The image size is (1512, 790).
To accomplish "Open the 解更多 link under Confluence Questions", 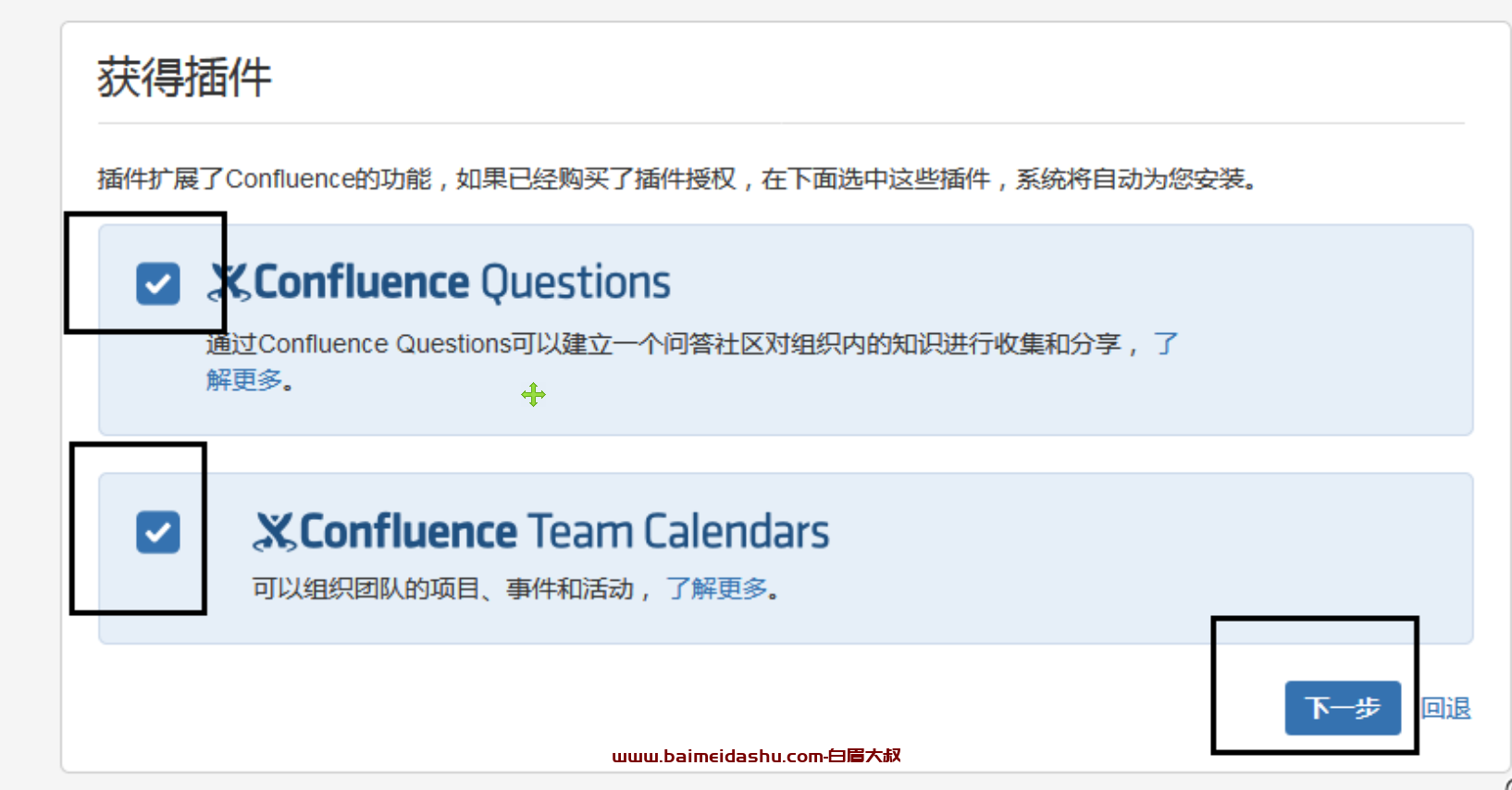I will tap(244, 379).
